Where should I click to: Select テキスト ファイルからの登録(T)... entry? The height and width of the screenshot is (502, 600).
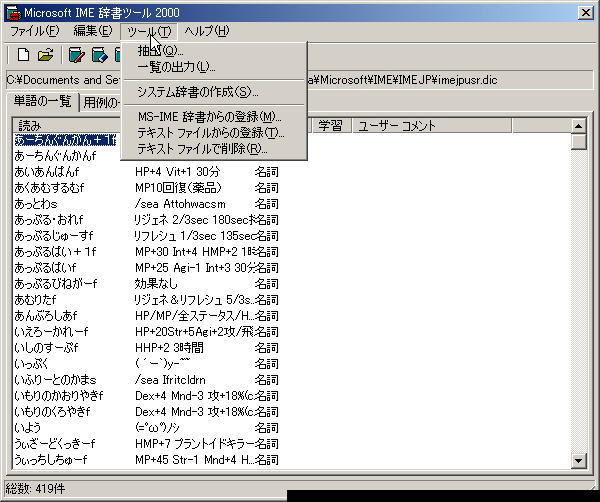pos(214,132)
